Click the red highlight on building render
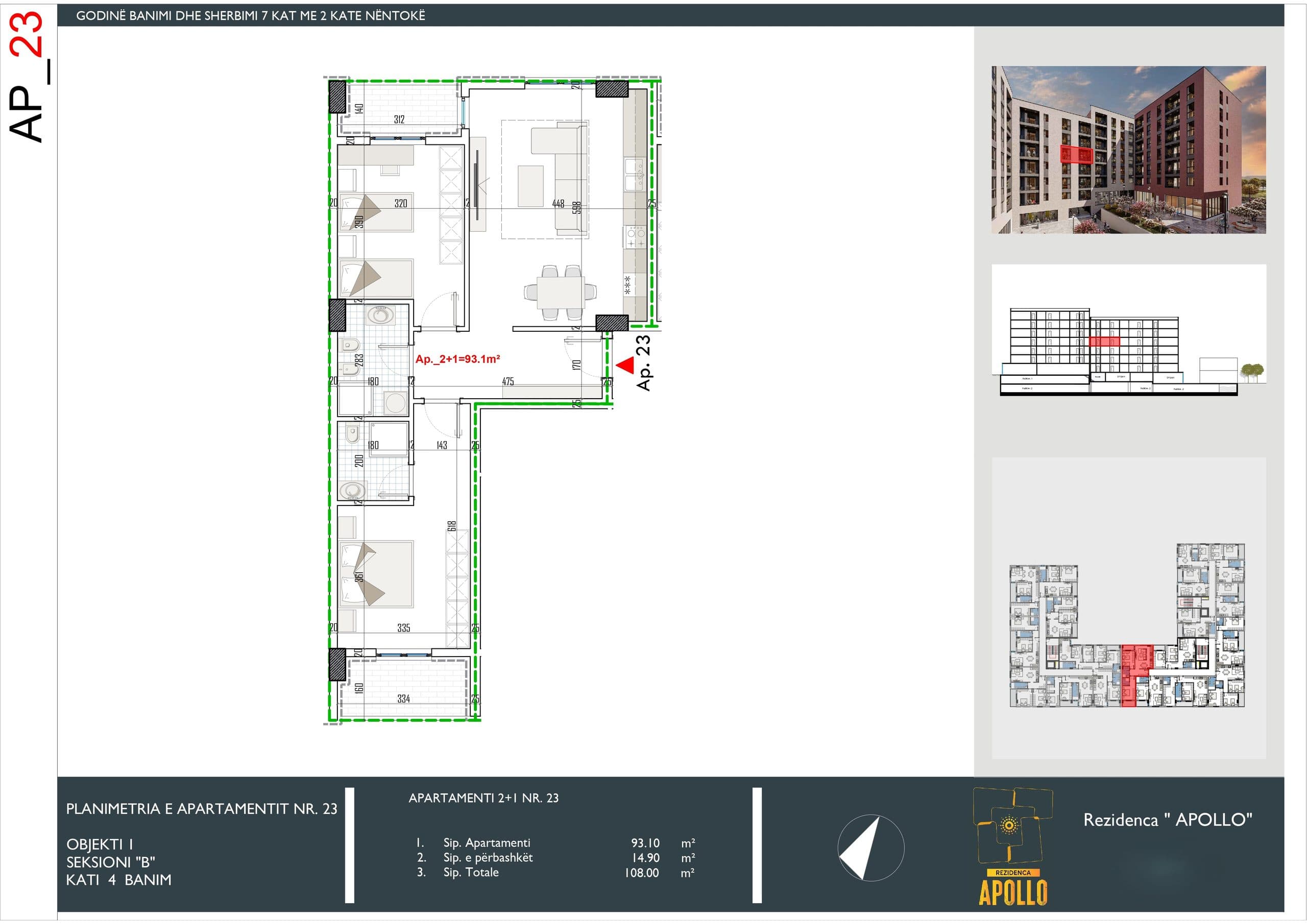Screen dimensions: 1307x924 1076,154
